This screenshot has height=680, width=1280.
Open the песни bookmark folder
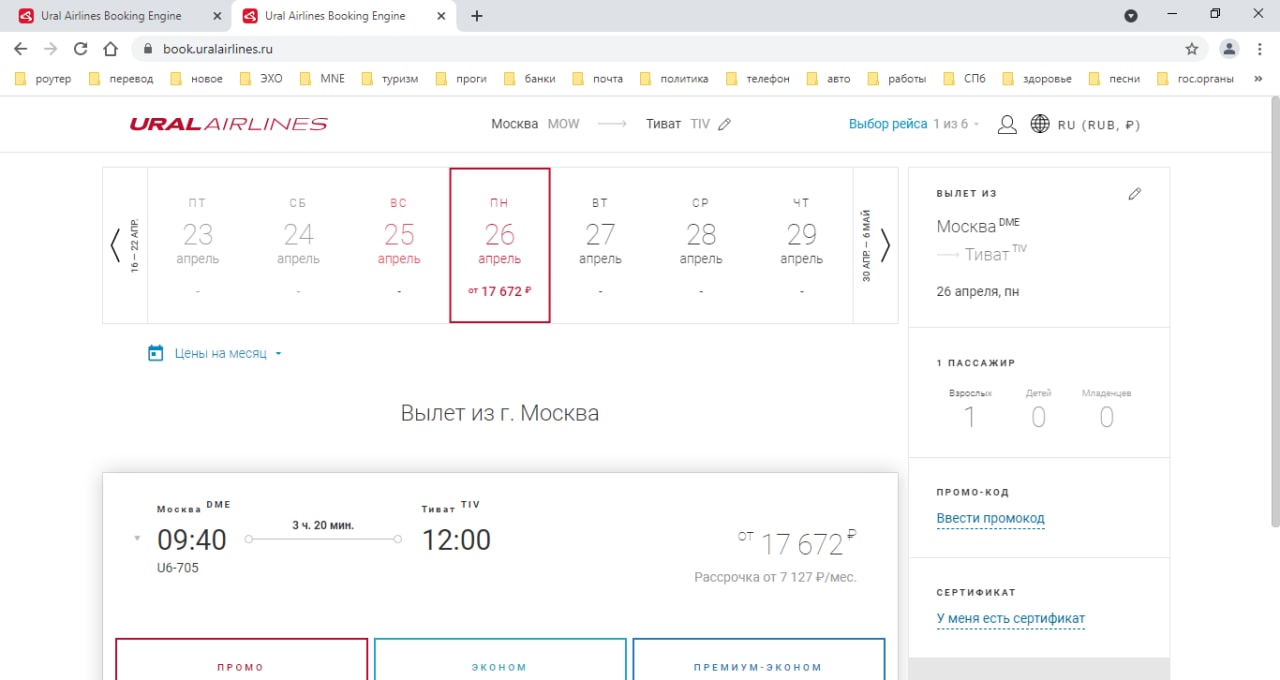pyautogui.click(x=1113, y=78)
